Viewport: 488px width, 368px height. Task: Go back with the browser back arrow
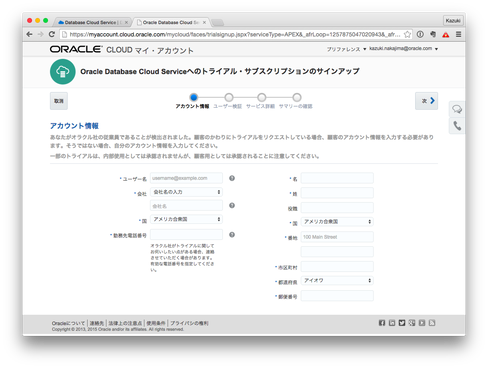tap(29, 34)
